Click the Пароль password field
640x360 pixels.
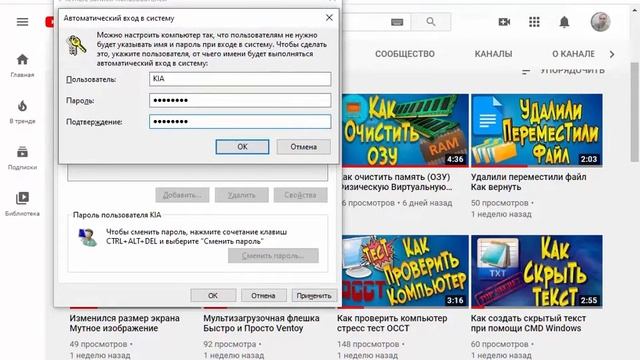240,100
